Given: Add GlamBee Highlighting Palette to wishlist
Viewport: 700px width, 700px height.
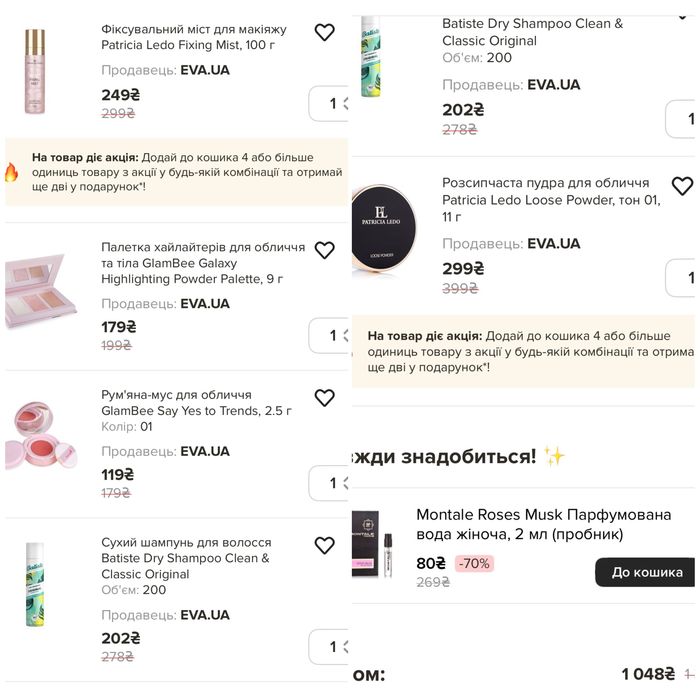Looking at the screenshot, I should tap(324, 250).
